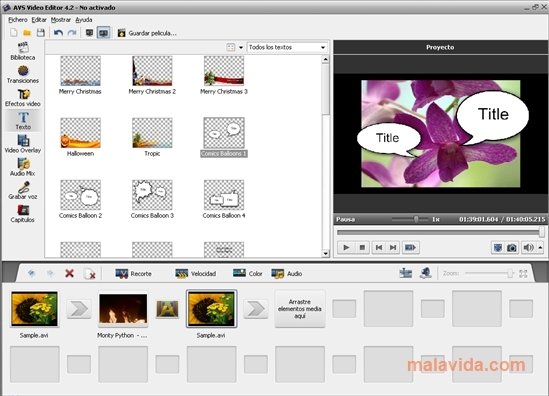The image size is (549, 396).
Task: Switch to timeline view icon
Action: point(406,273)
